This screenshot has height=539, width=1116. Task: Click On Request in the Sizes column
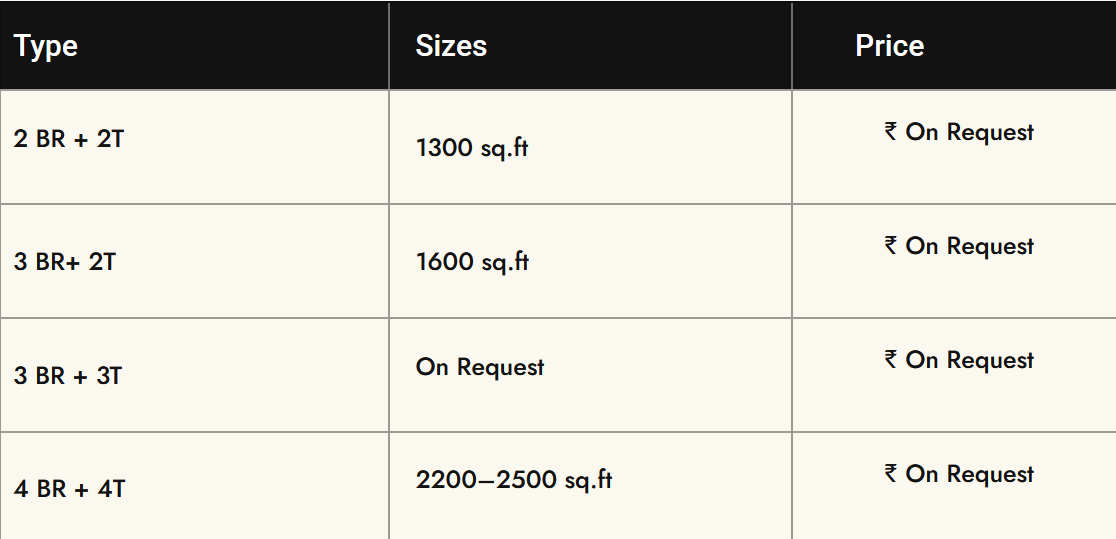point(480,367)
